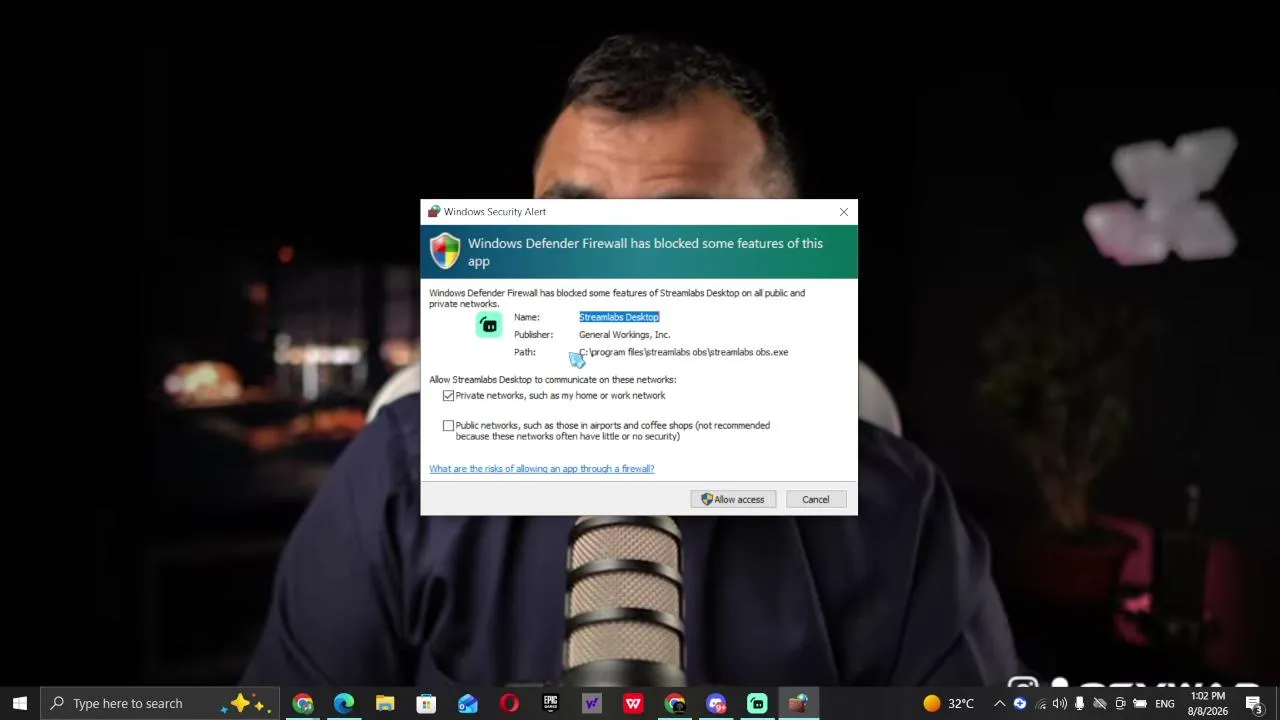The width and height of the screenshot is (1280, 720).
Task: Click the Type here to search box
Action: coord(160,703)
